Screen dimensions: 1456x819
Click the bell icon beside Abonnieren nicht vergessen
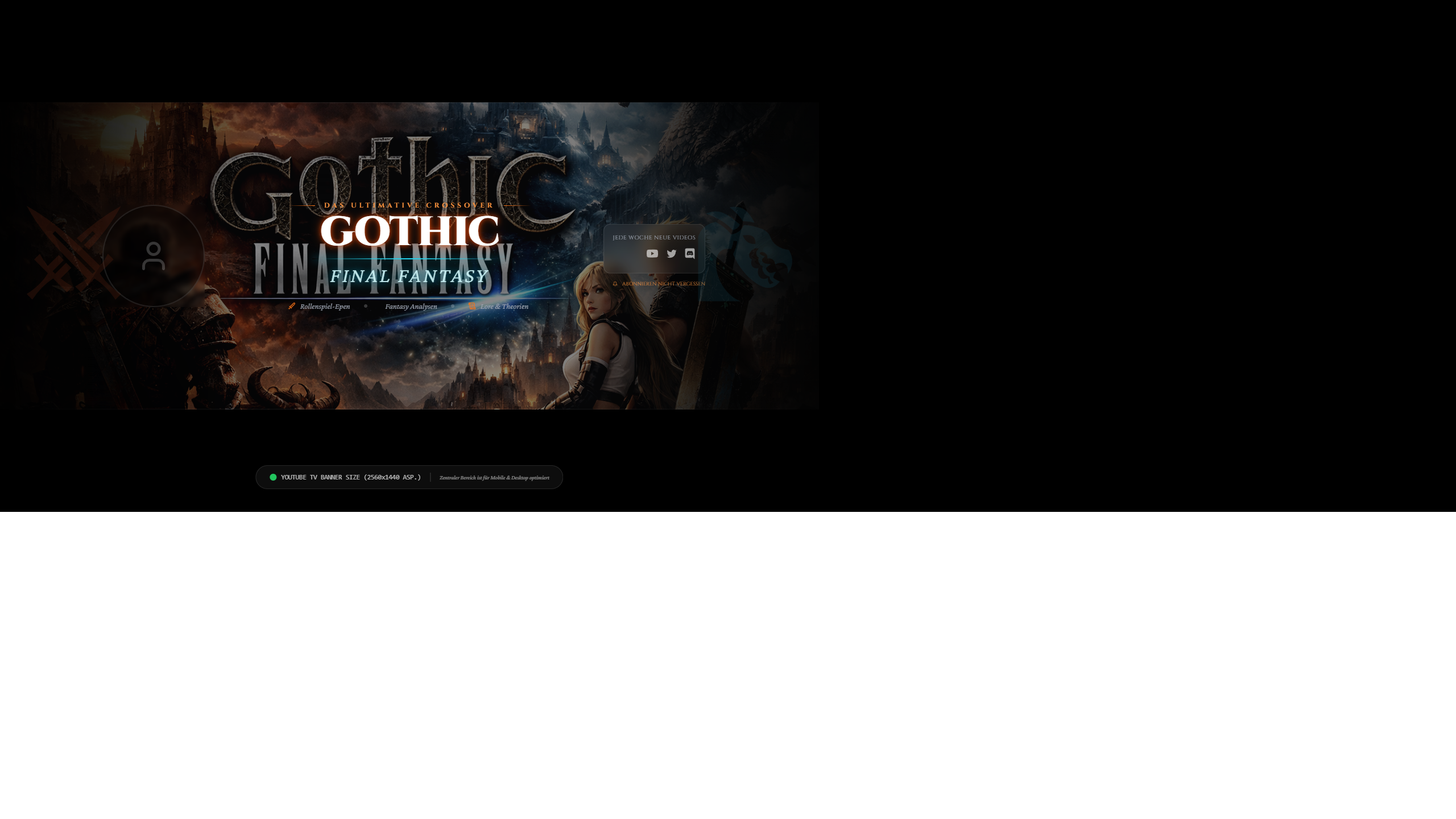(x=615, y=284)
